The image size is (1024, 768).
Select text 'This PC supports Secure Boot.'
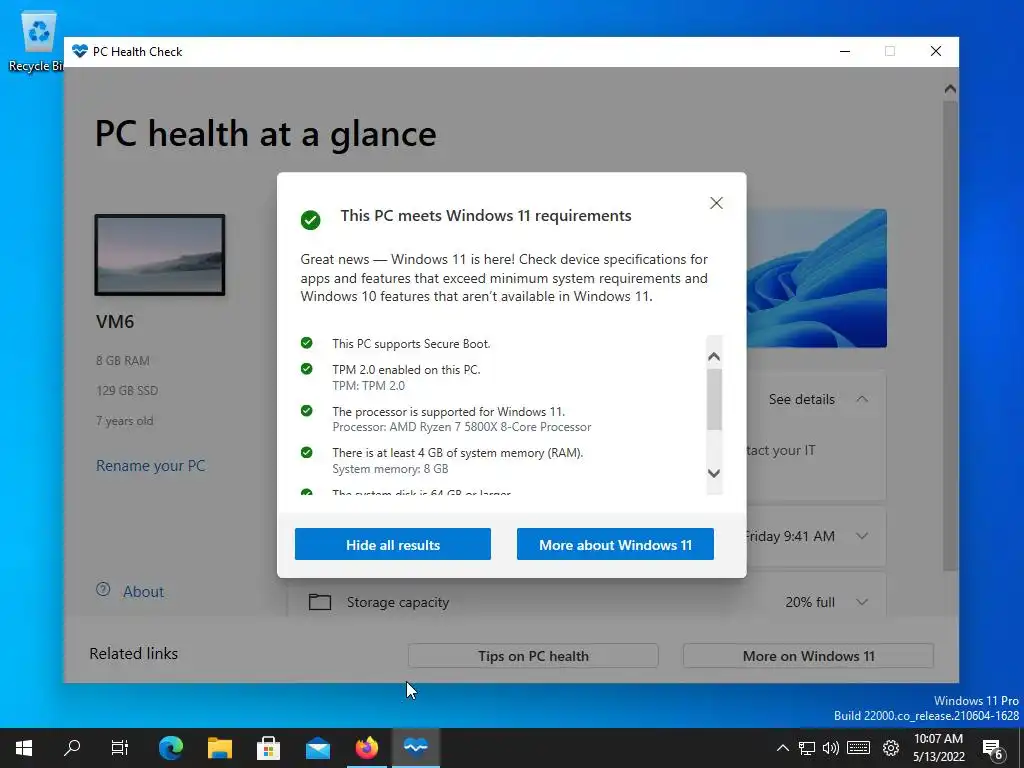tap(411, 344)
